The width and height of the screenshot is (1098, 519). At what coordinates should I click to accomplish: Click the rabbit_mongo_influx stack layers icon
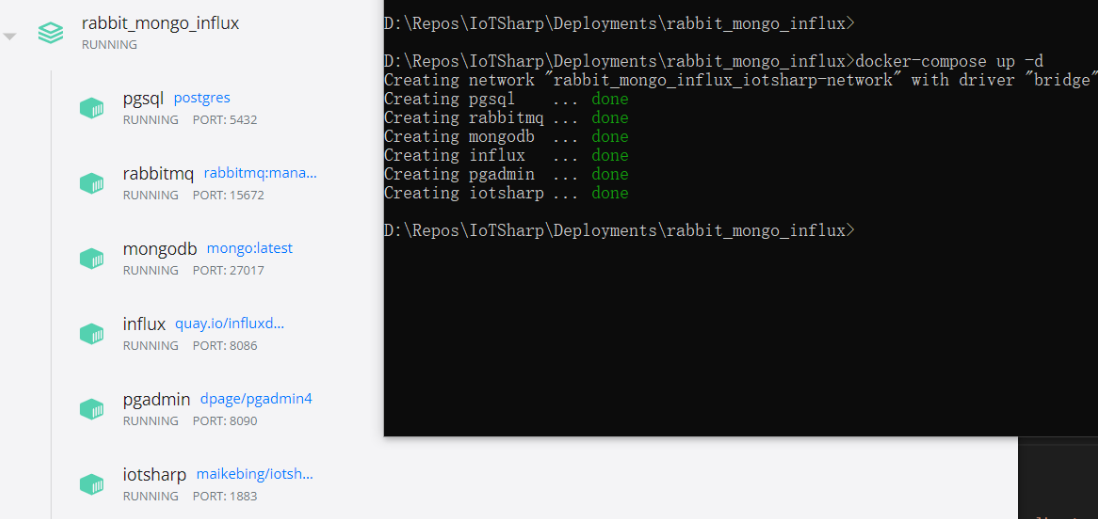50,33
